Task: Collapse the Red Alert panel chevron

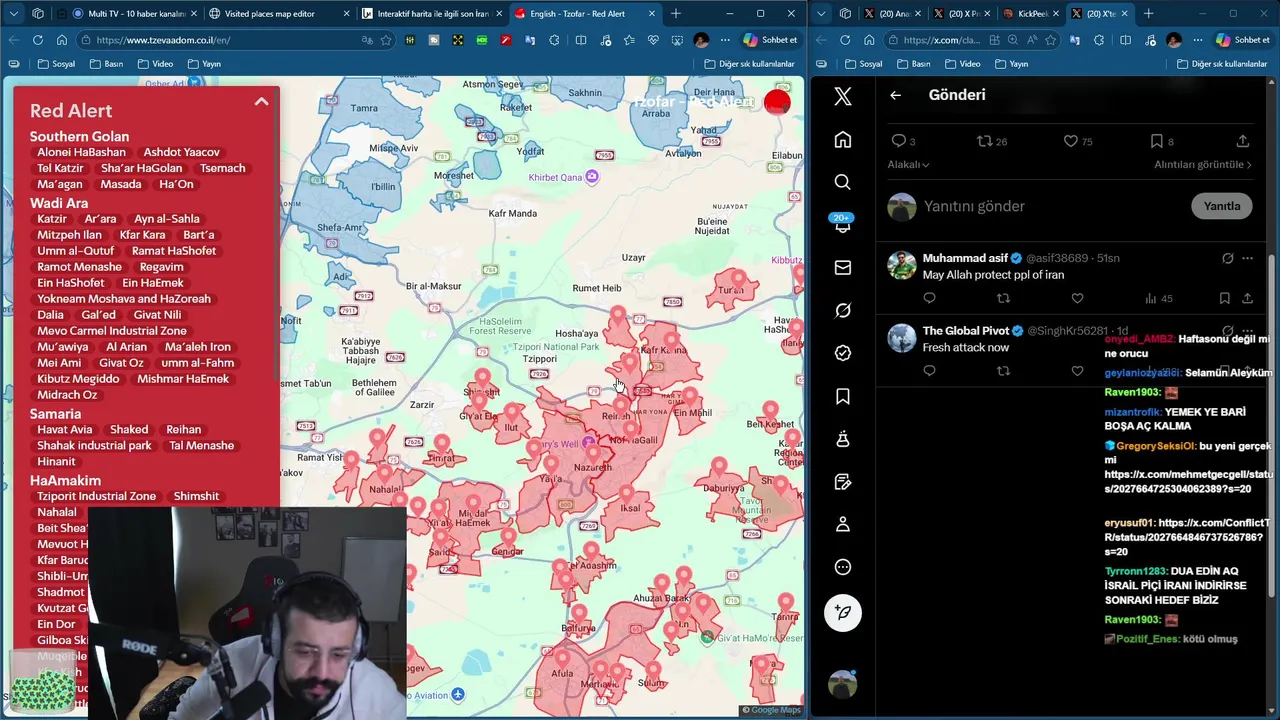Action: (x=261, y=102)
